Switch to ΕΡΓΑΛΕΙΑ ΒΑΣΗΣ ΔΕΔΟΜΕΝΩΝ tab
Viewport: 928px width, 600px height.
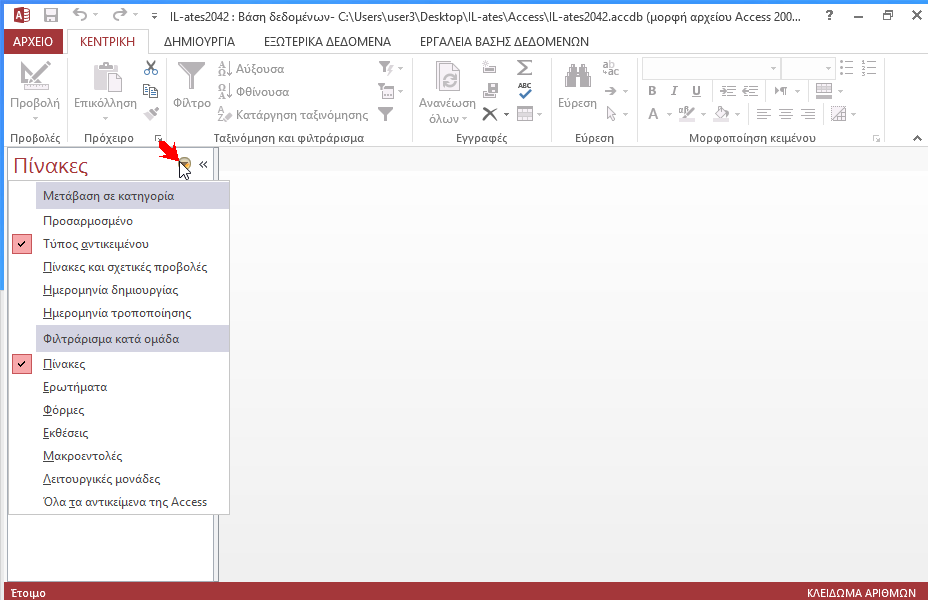coord(504,41)
